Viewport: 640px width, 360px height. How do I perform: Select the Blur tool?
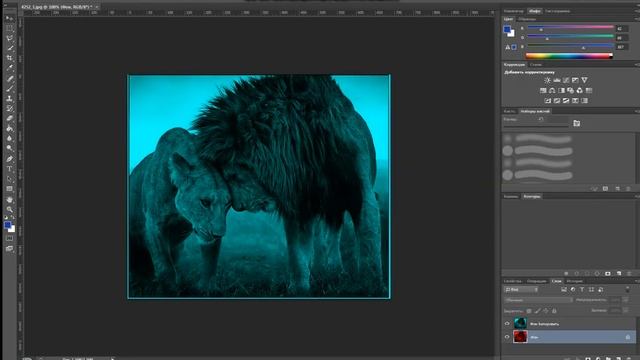pyautogui.click(x=9, y=138)
